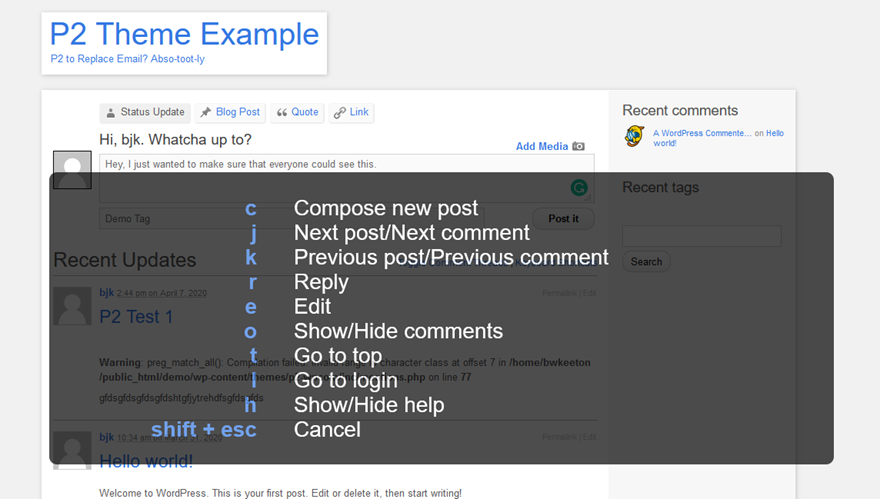
Task: Click the shift + esc shortcut label
Action: [204, 429]
